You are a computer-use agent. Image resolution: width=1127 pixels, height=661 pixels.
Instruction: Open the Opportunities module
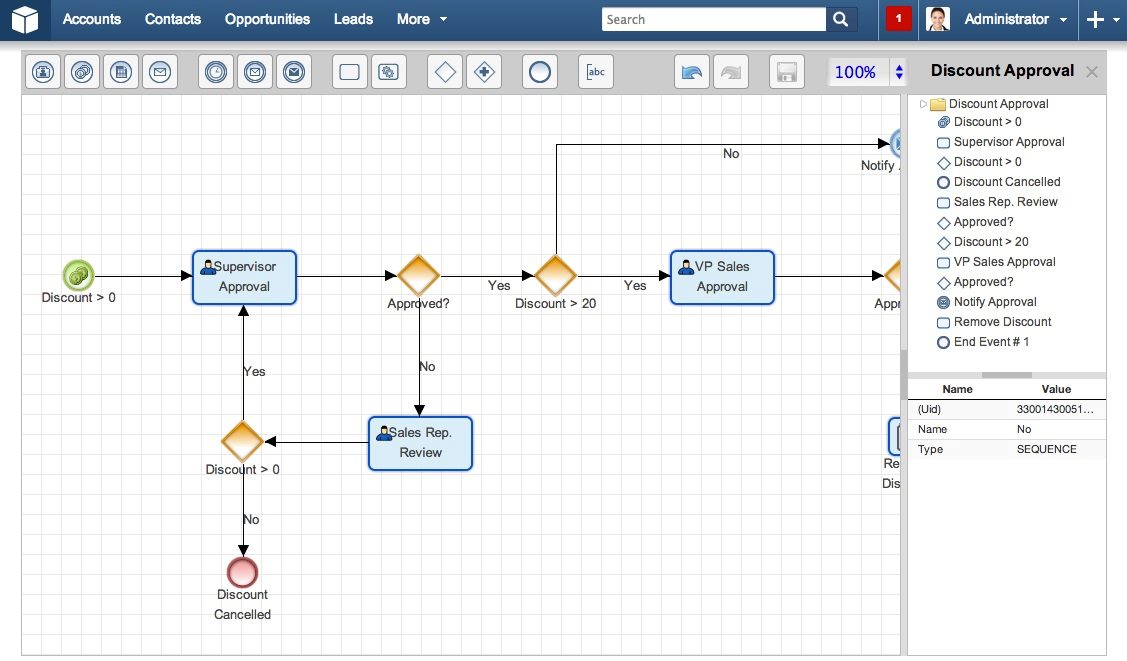[267, 19]
